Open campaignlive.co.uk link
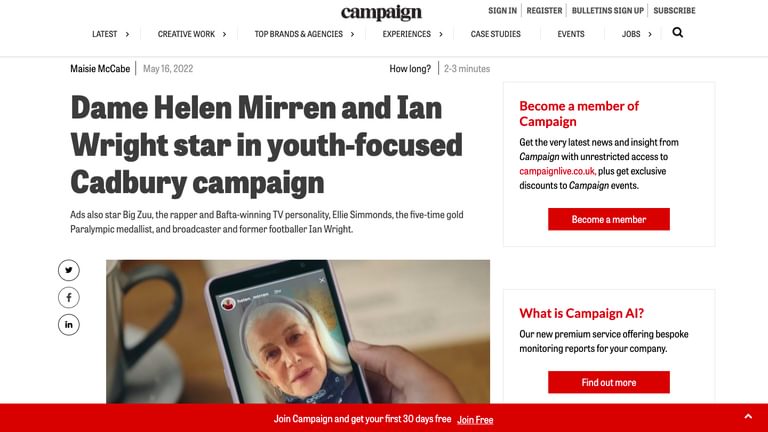This screenshot has width=768, height=432. [557, 171]
